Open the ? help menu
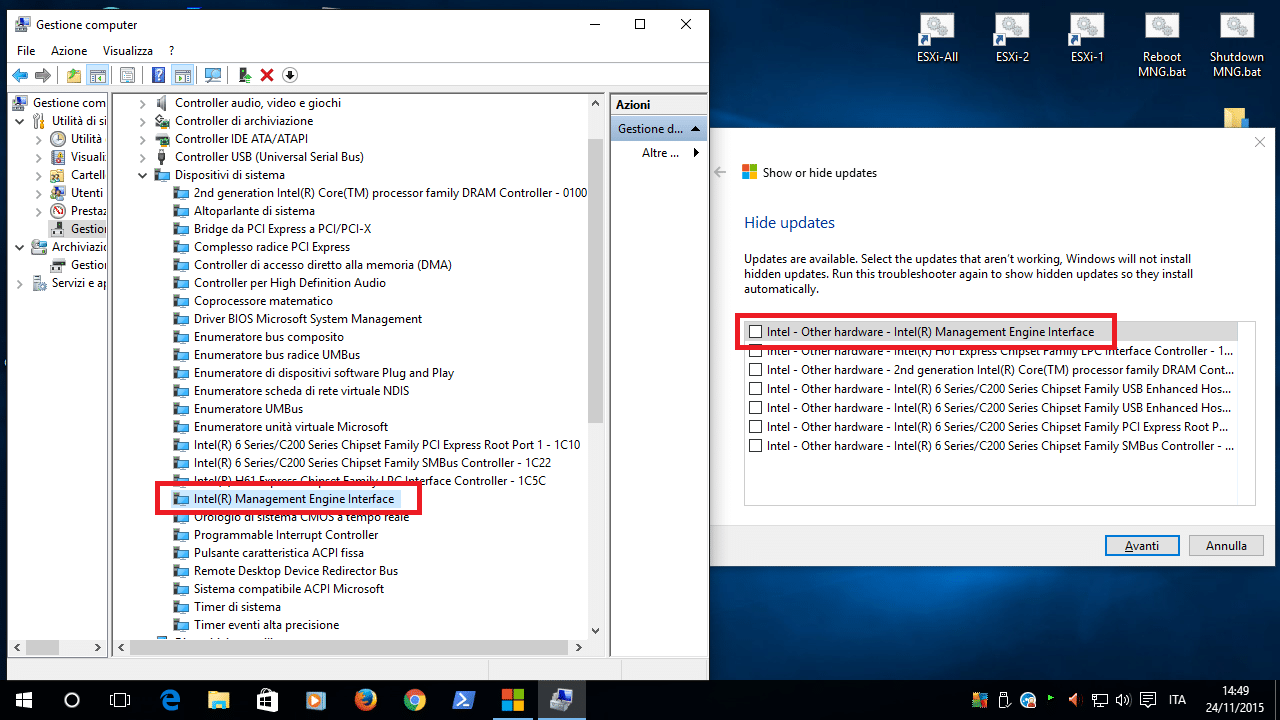Image resolution: width=1280 pixels, height=720 pixels. (x=172, y=50)
